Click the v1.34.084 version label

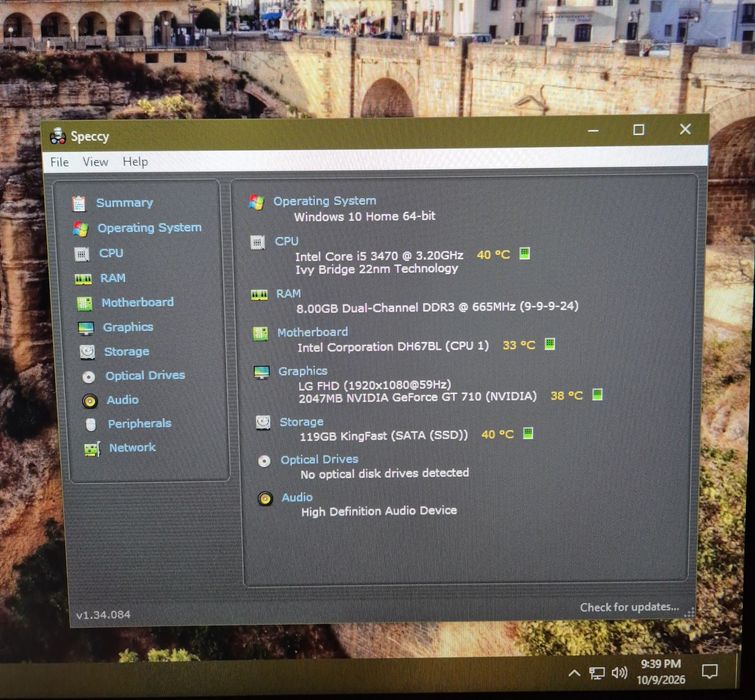[103, 615]
